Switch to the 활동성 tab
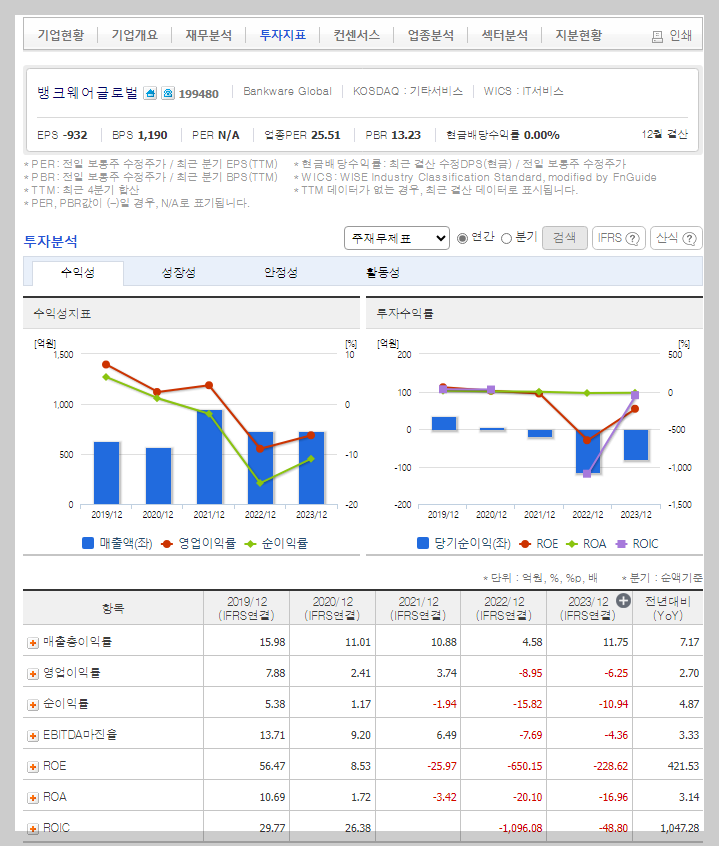 [x=382, y=273]
